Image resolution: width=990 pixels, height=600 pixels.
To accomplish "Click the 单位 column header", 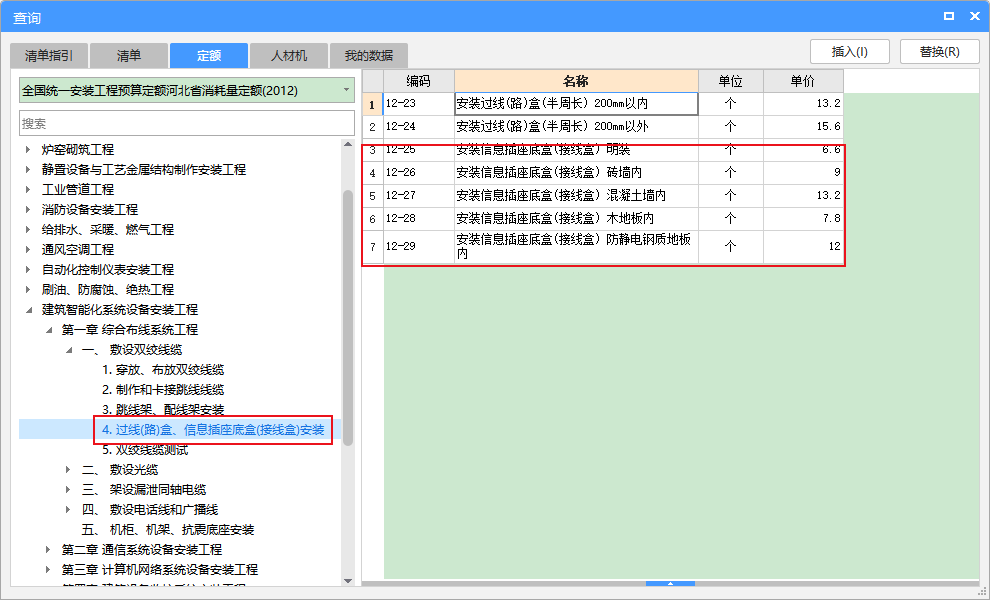I will 731,81.
